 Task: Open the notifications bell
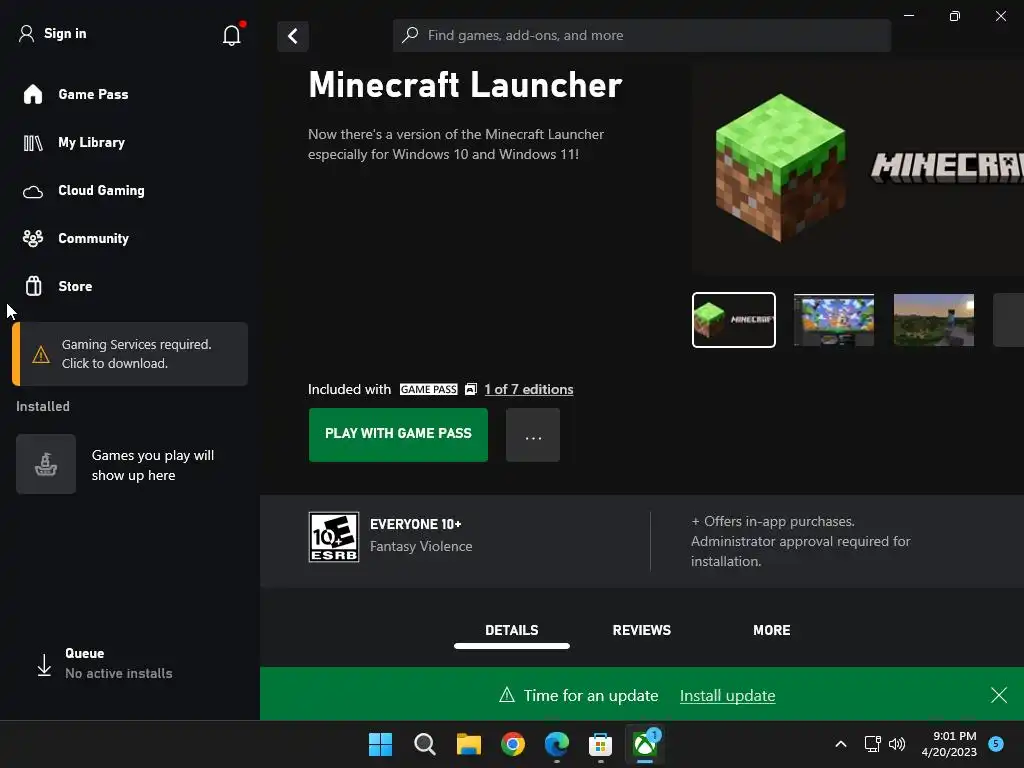point(232,35)
